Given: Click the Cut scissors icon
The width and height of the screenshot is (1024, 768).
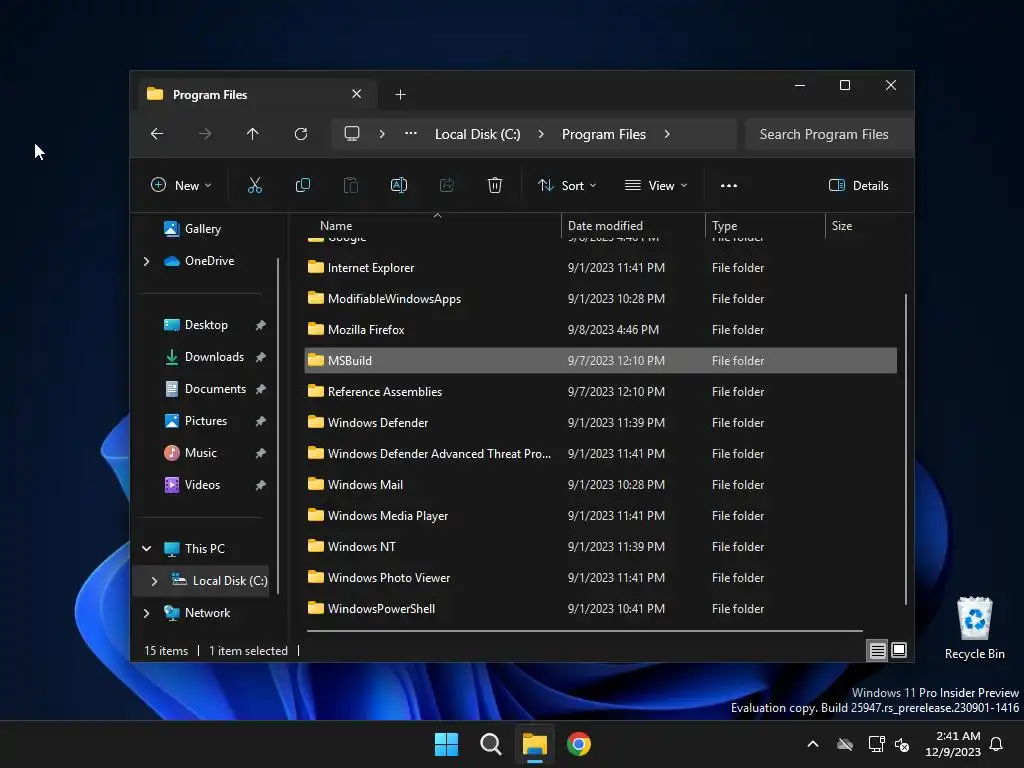Looking at the screenshot, I should (x=255, y=185).
